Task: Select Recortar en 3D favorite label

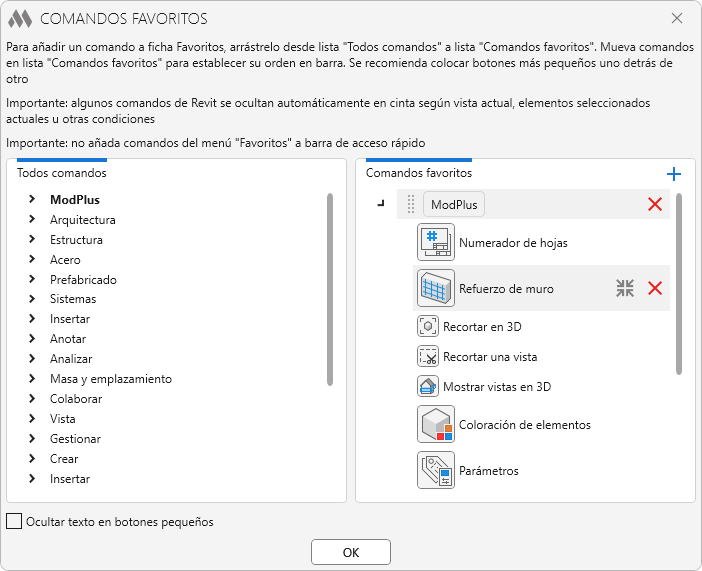Action: tap(482, 327)
